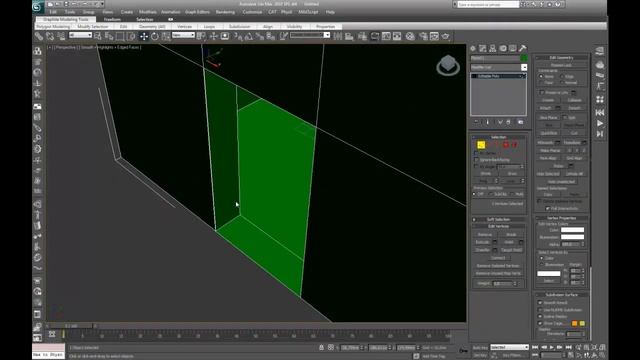Click Configure Modifier Sets icon
The image size is (640, 360).
(520, 122)
